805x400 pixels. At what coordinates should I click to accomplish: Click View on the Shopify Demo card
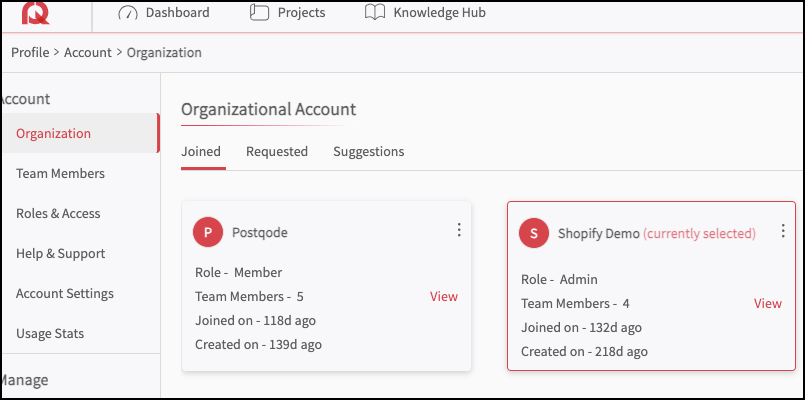pos(768,303)
